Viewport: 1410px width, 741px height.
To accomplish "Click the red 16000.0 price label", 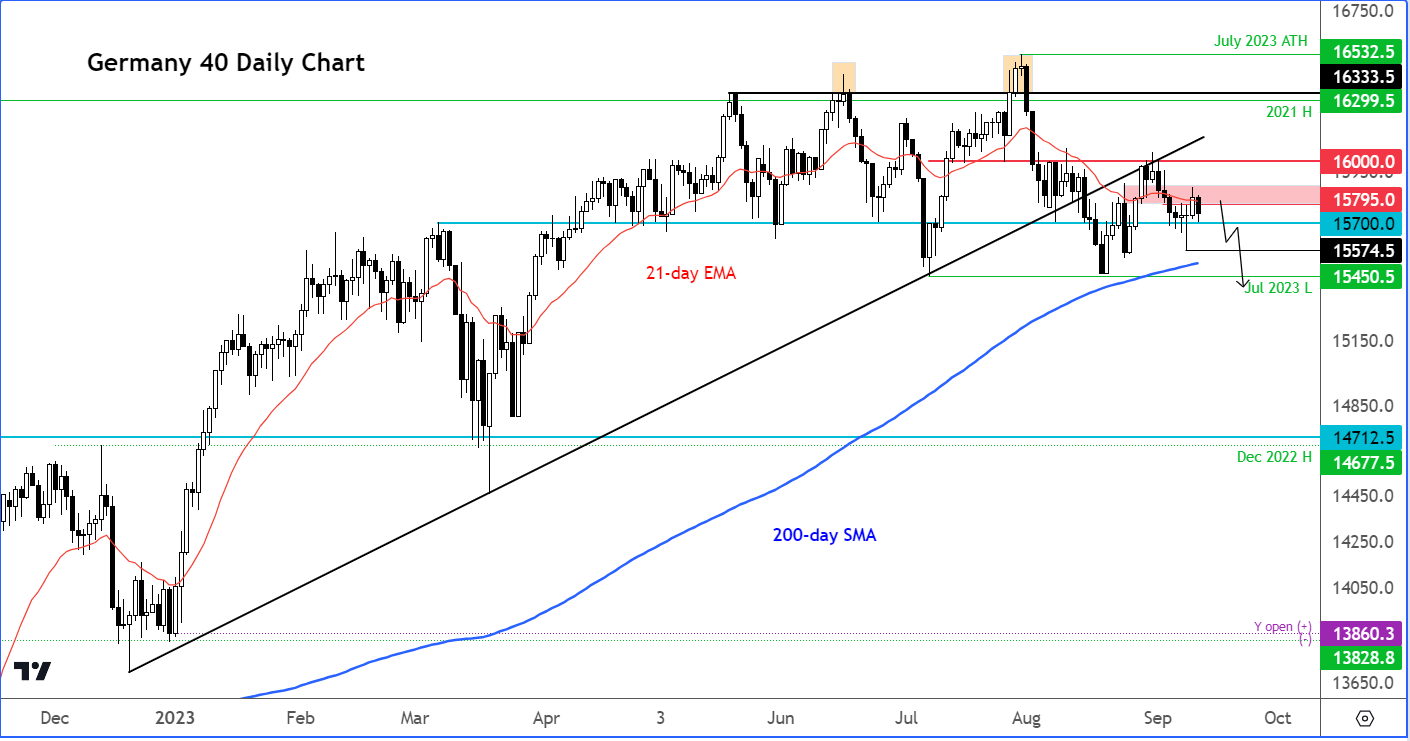I will [1363, 161].
